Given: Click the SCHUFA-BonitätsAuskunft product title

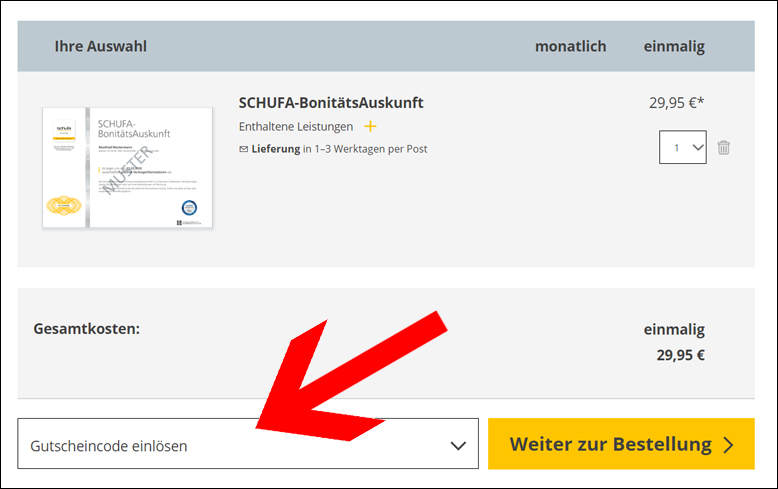Looking at the screenshot, I should tap(331, 103).
